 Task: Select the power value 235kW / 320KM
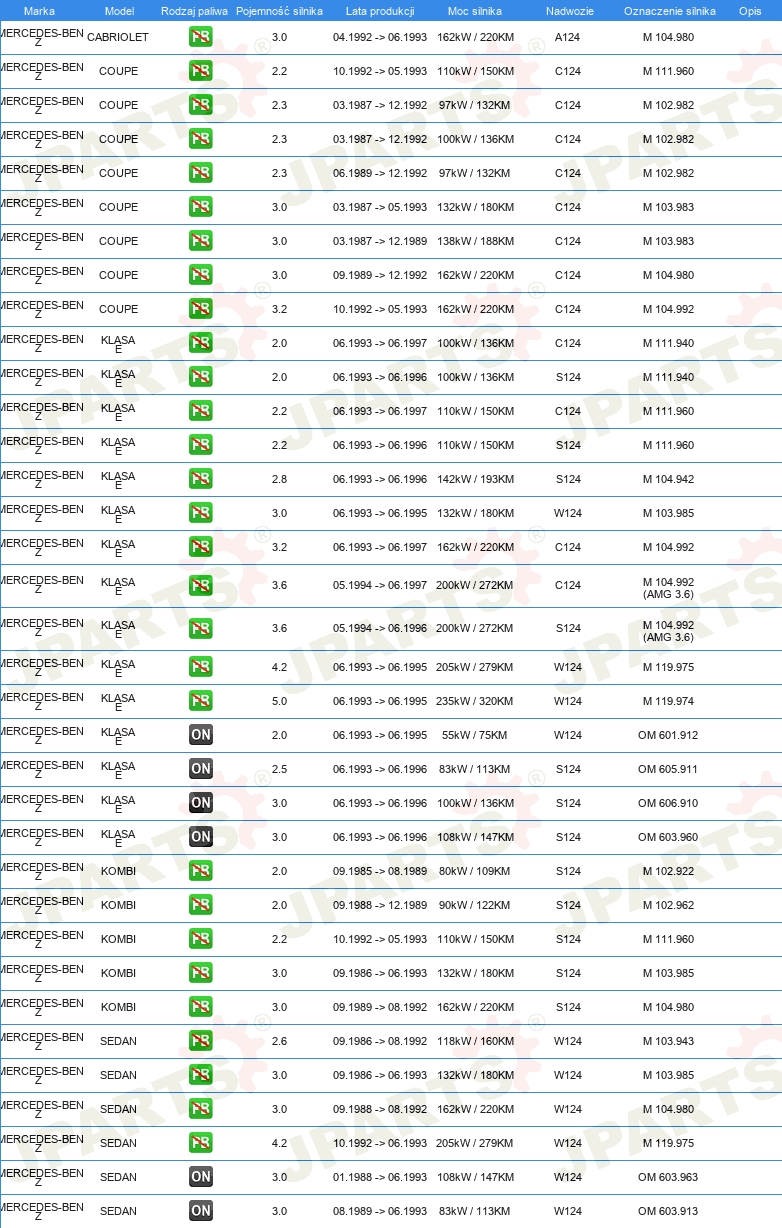pos(475,701)
